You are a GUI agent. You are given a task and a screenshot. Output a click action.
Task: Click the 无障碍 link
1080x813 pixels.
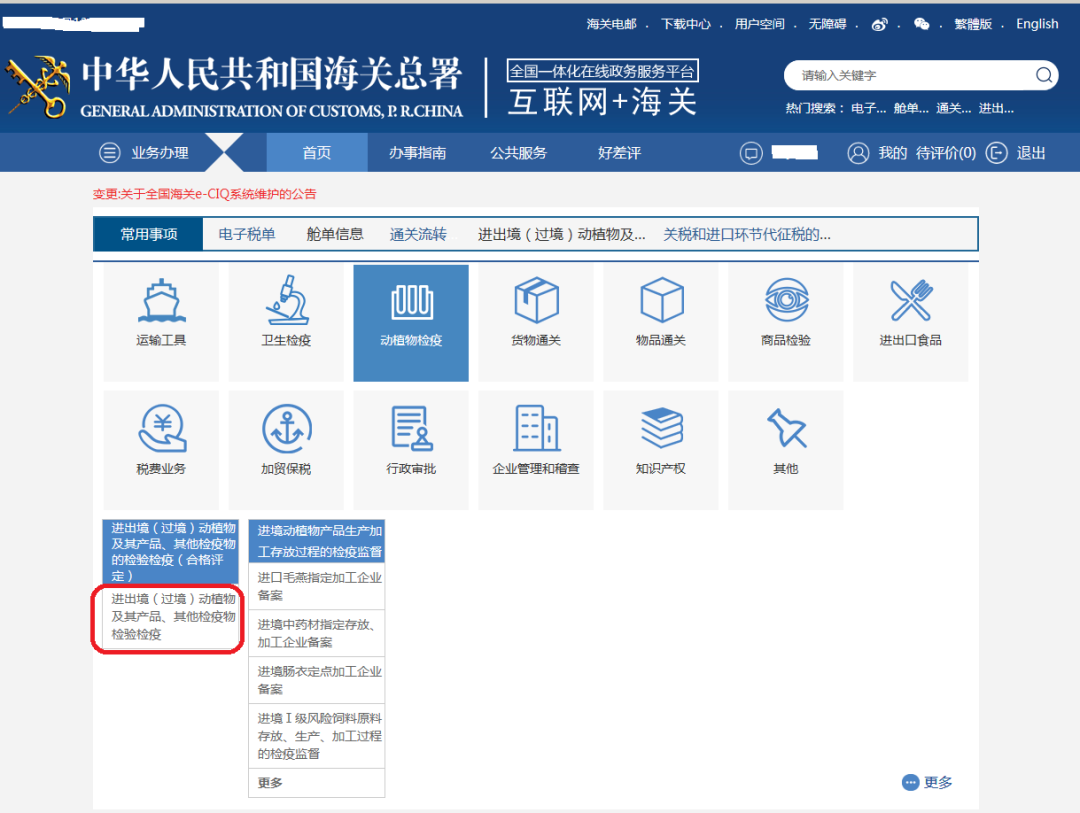coord(827,24)
